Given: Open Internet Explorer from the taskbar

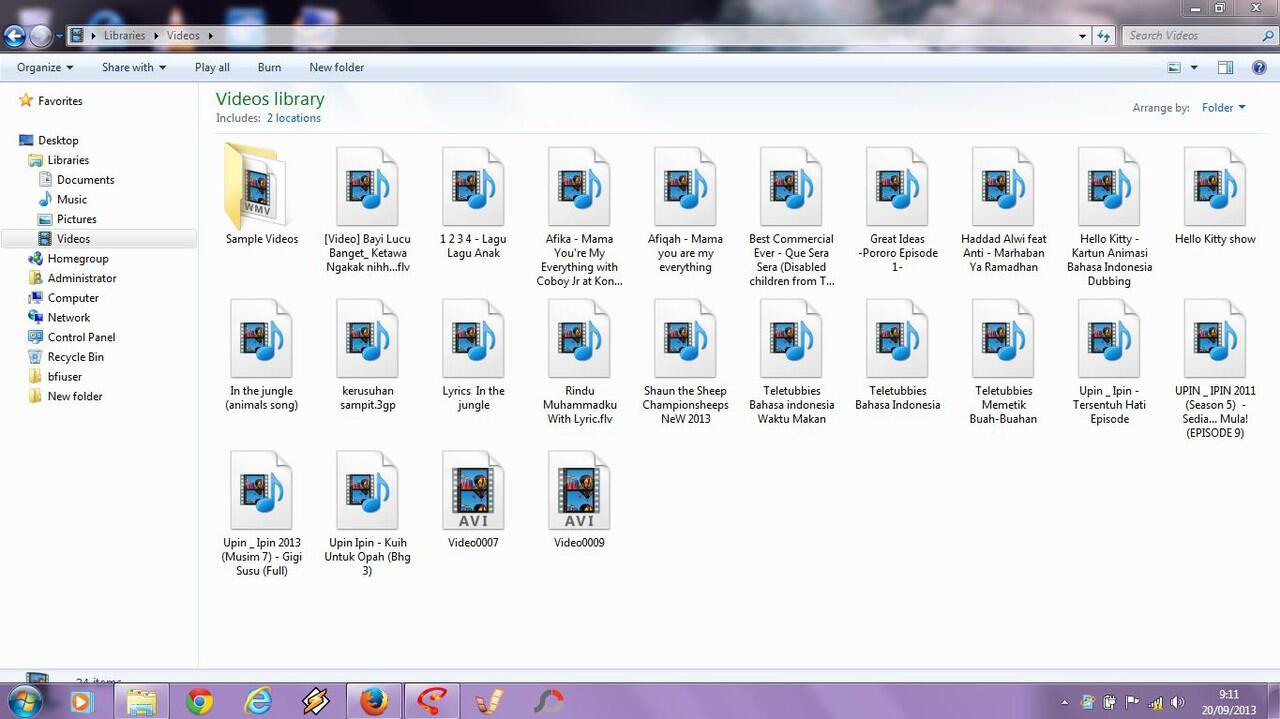Looking at the screenshot, I should pos(258,702).
